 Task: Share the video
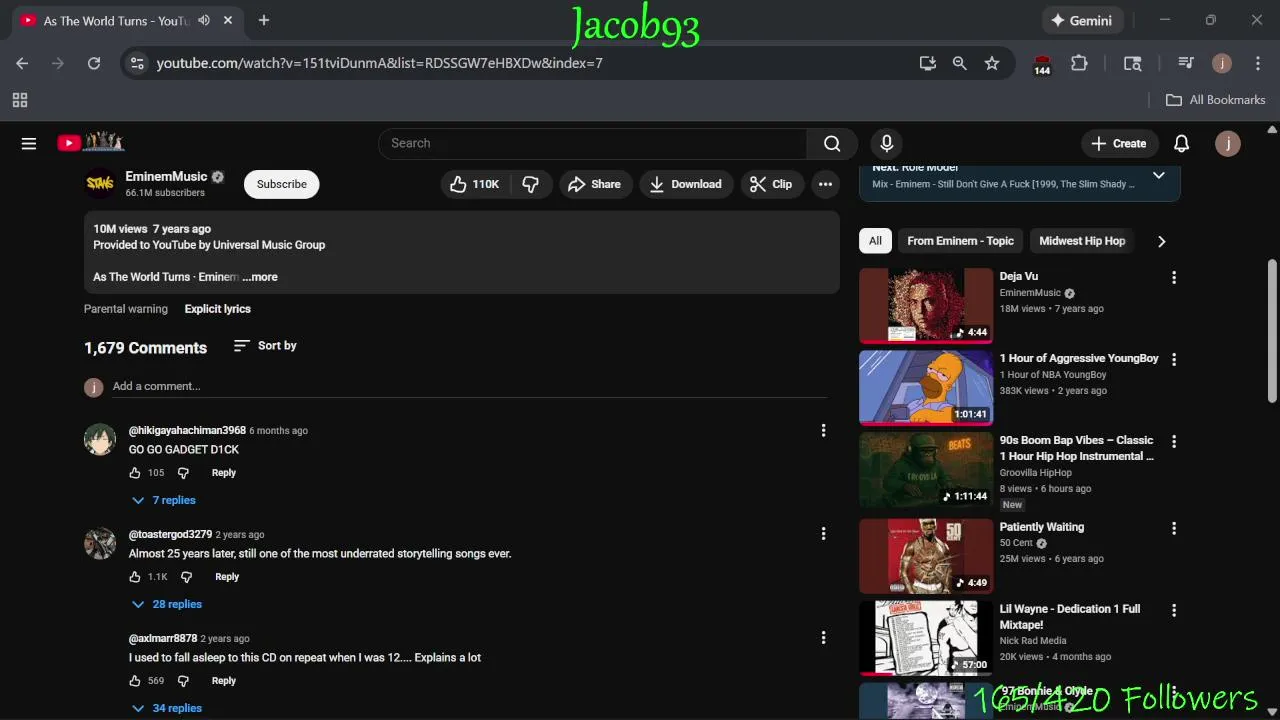pyautogui.click(x=595, y=184)
